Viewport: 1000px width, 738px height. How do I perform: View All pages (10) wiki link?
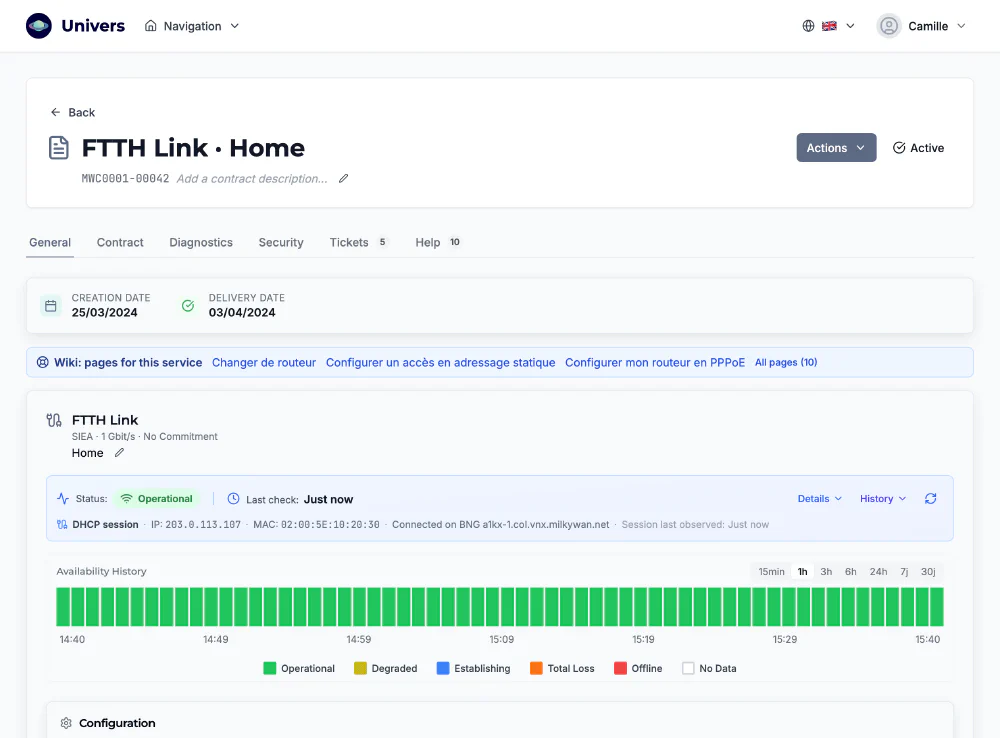pyautogui.click(x=786, y=362)
